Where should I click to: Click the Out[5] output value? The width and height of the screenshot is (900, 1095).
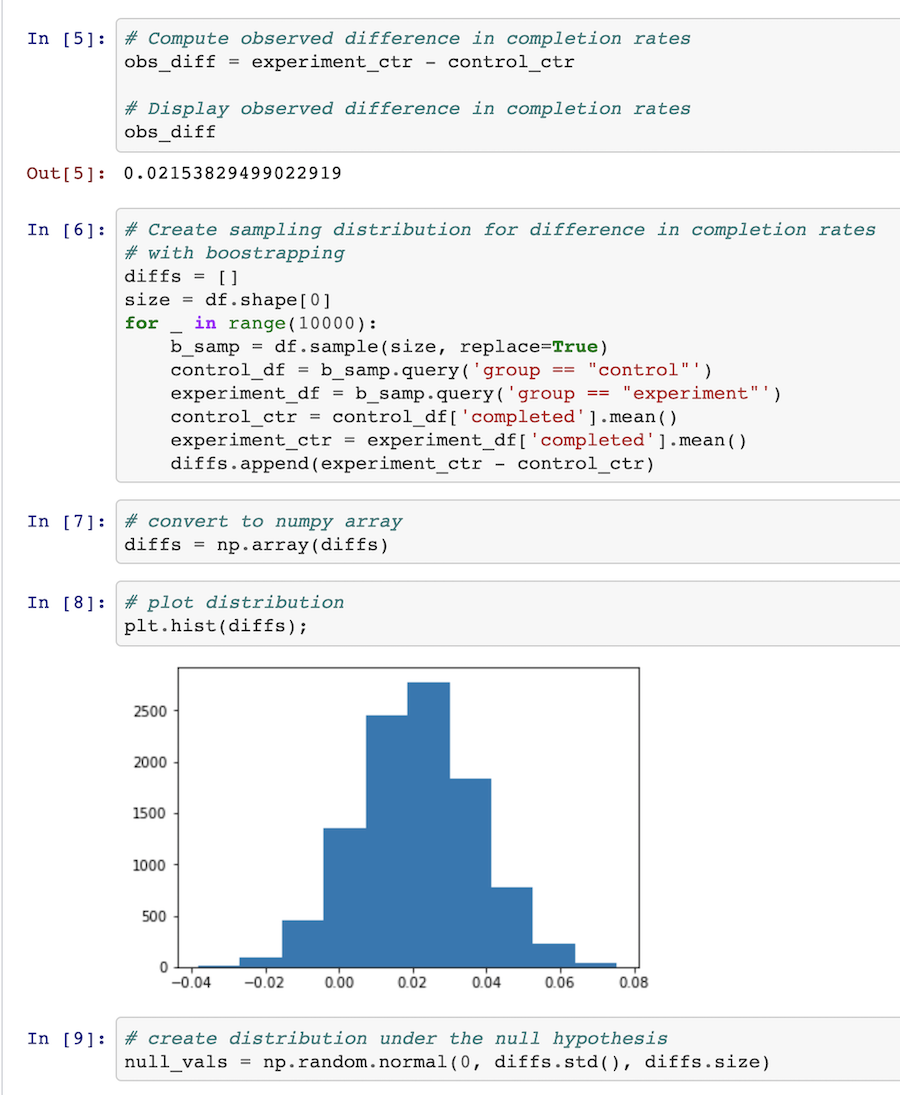tap(233, 173)
